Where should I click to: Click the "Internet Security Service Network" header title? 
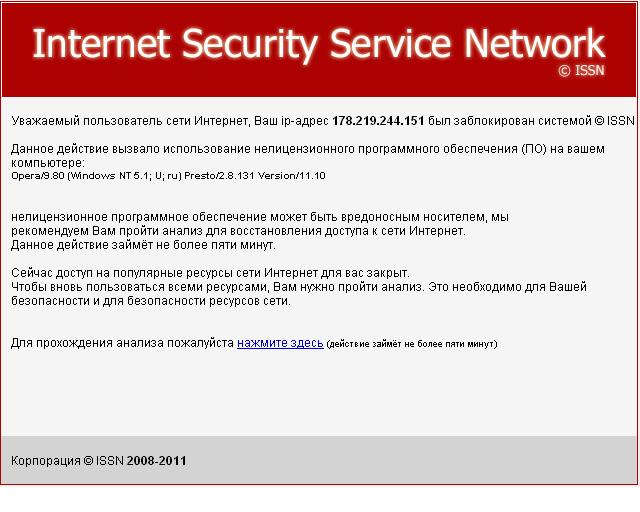tap(318, 44)
